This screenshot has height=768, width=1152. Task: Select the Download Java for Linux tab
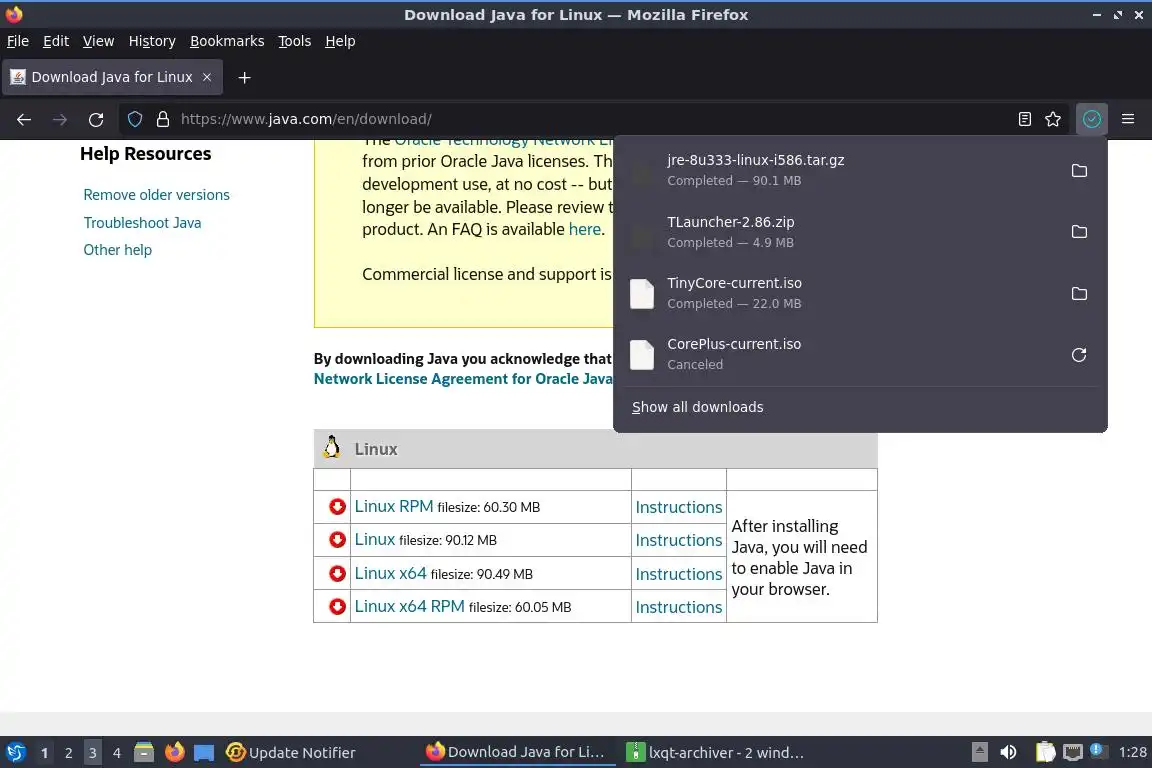coord(112,77)
